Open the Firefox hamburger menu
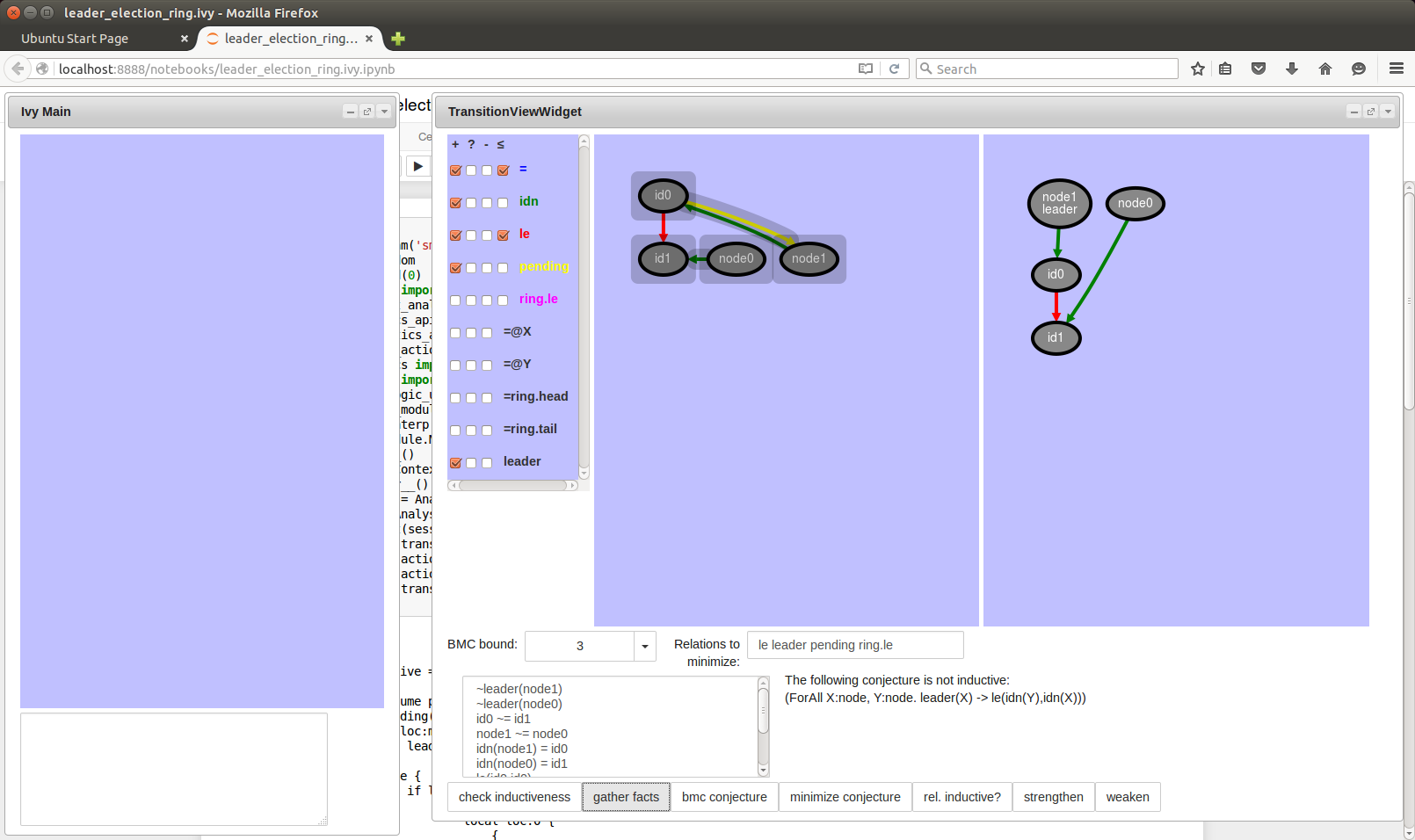Image resolution: width=1415 pixels, height=840 pixels. tap(1396, 69)
